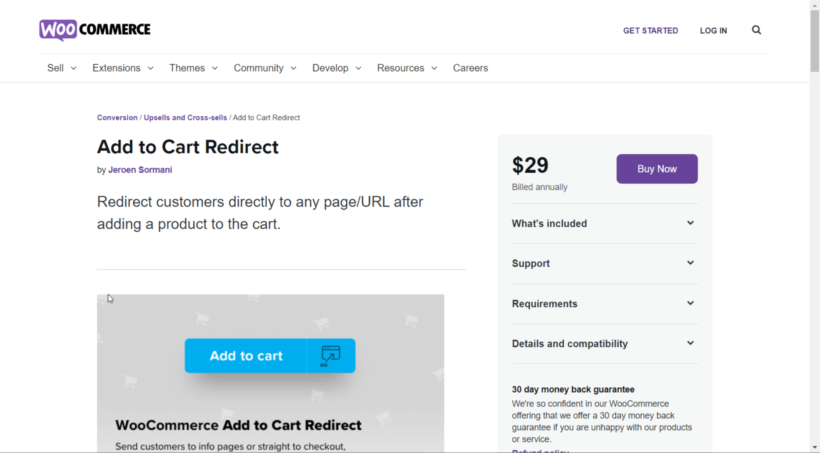The width and height of the screenshot is (820, 453).
Task: Click the Add to cart banner button
Action: point(270,356)
